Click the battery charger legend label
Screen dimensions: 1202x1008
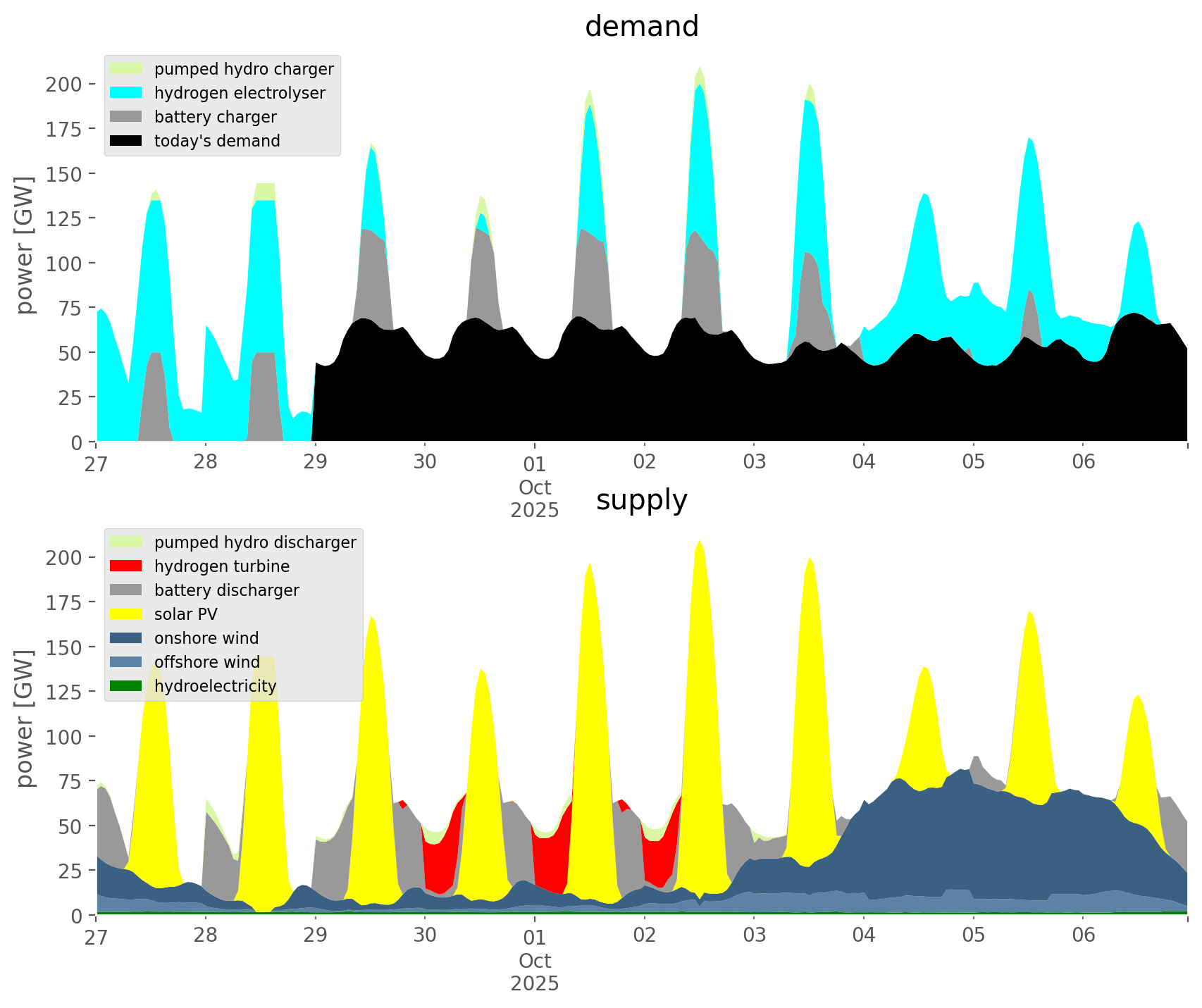point(215,117)
